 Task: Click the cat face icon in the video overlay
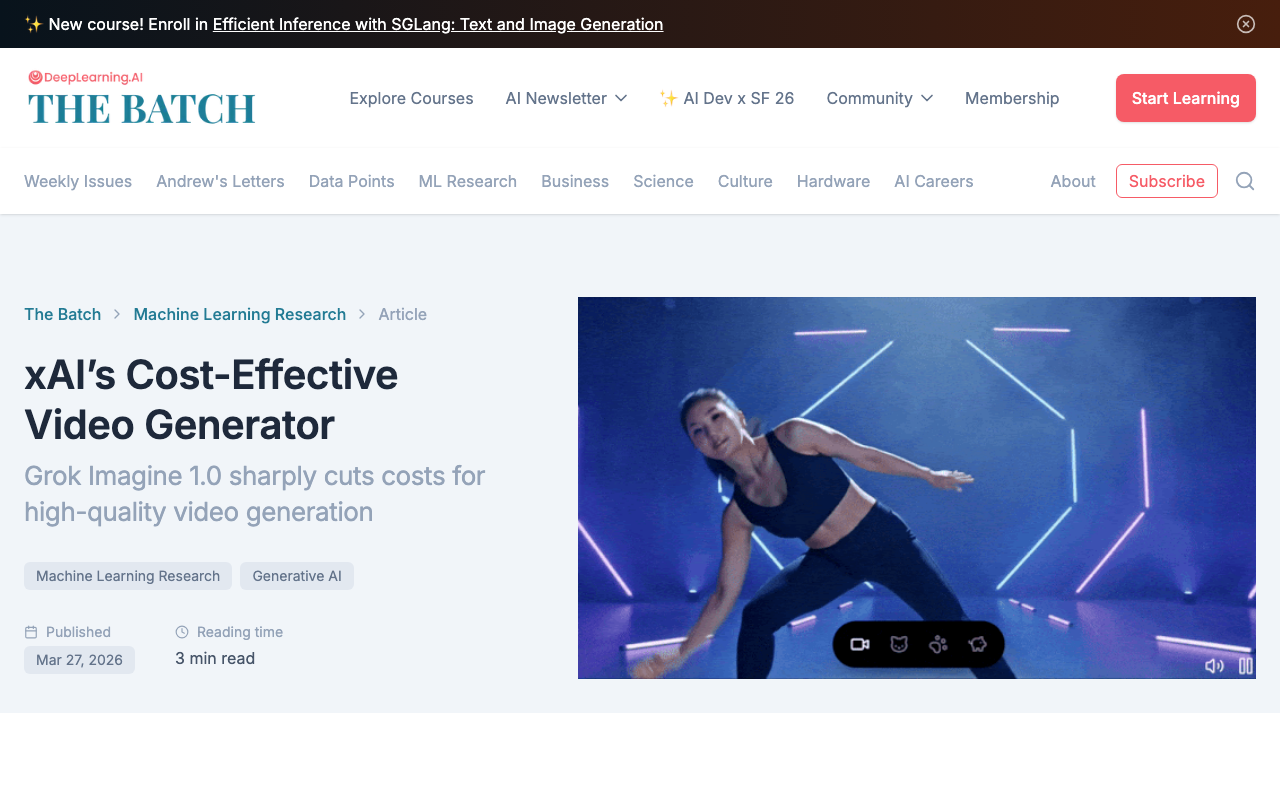coord(899,644)
